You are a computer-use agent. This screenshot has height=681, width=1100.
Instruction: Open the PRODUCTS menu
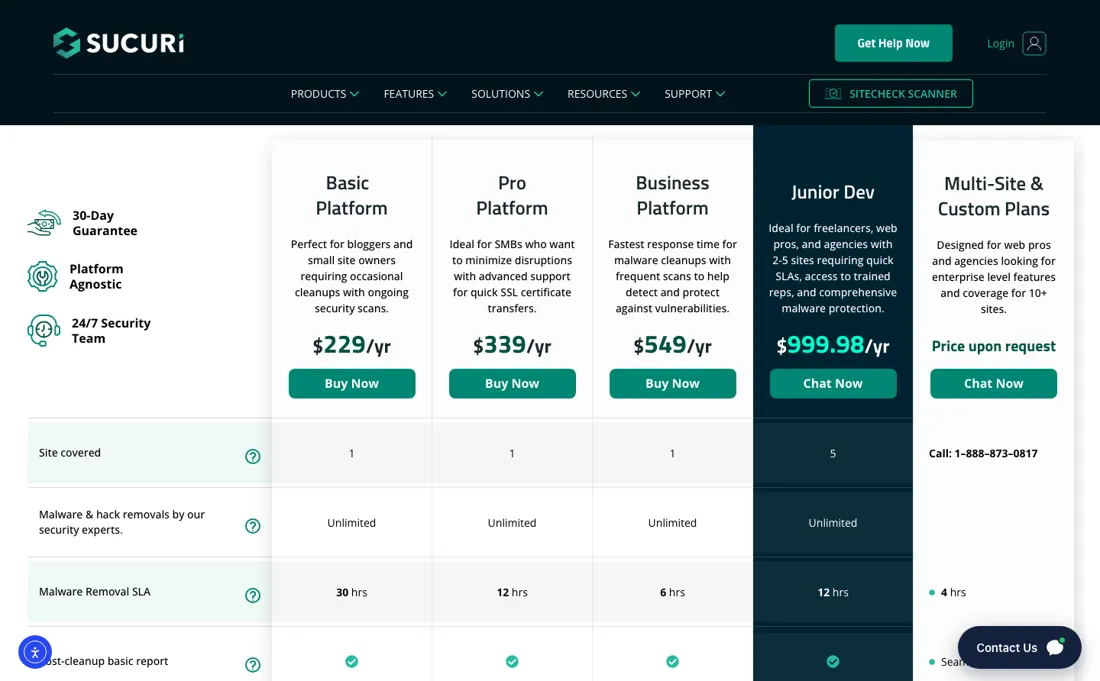pos(325,94)
